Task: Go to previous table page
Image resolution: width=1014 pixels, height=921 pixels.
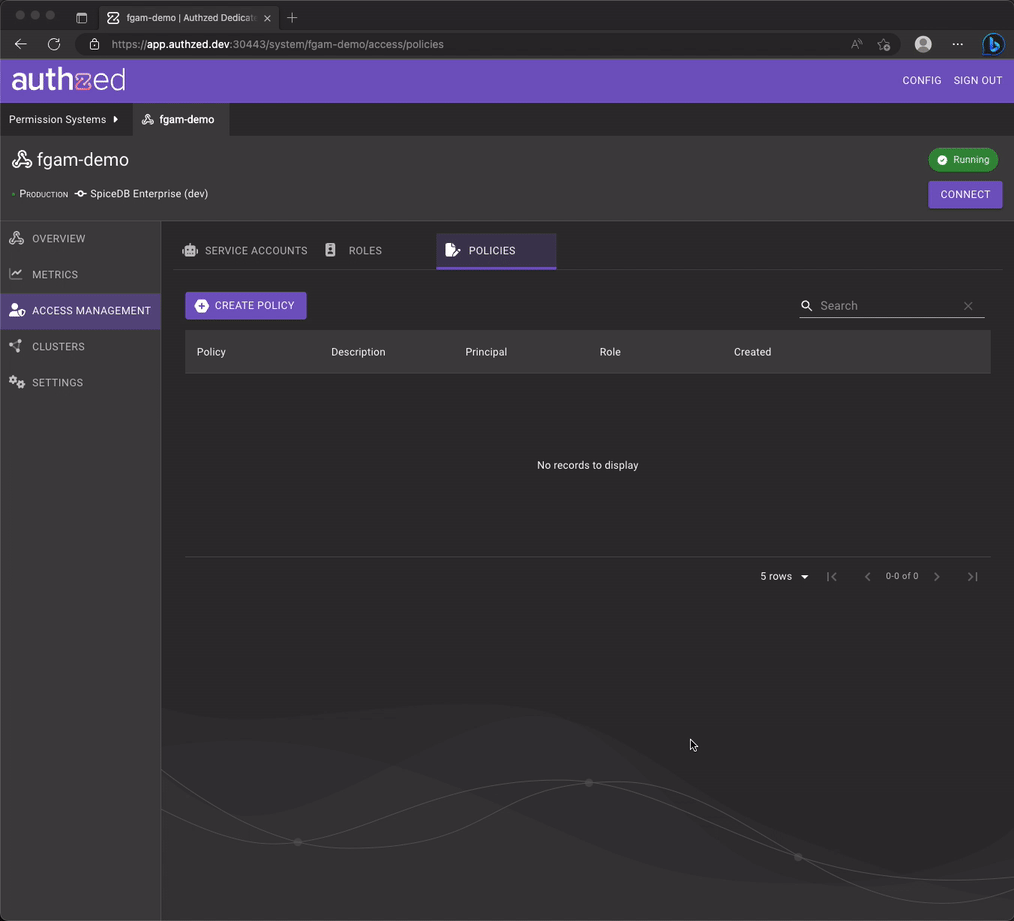Action: [867, 576]
